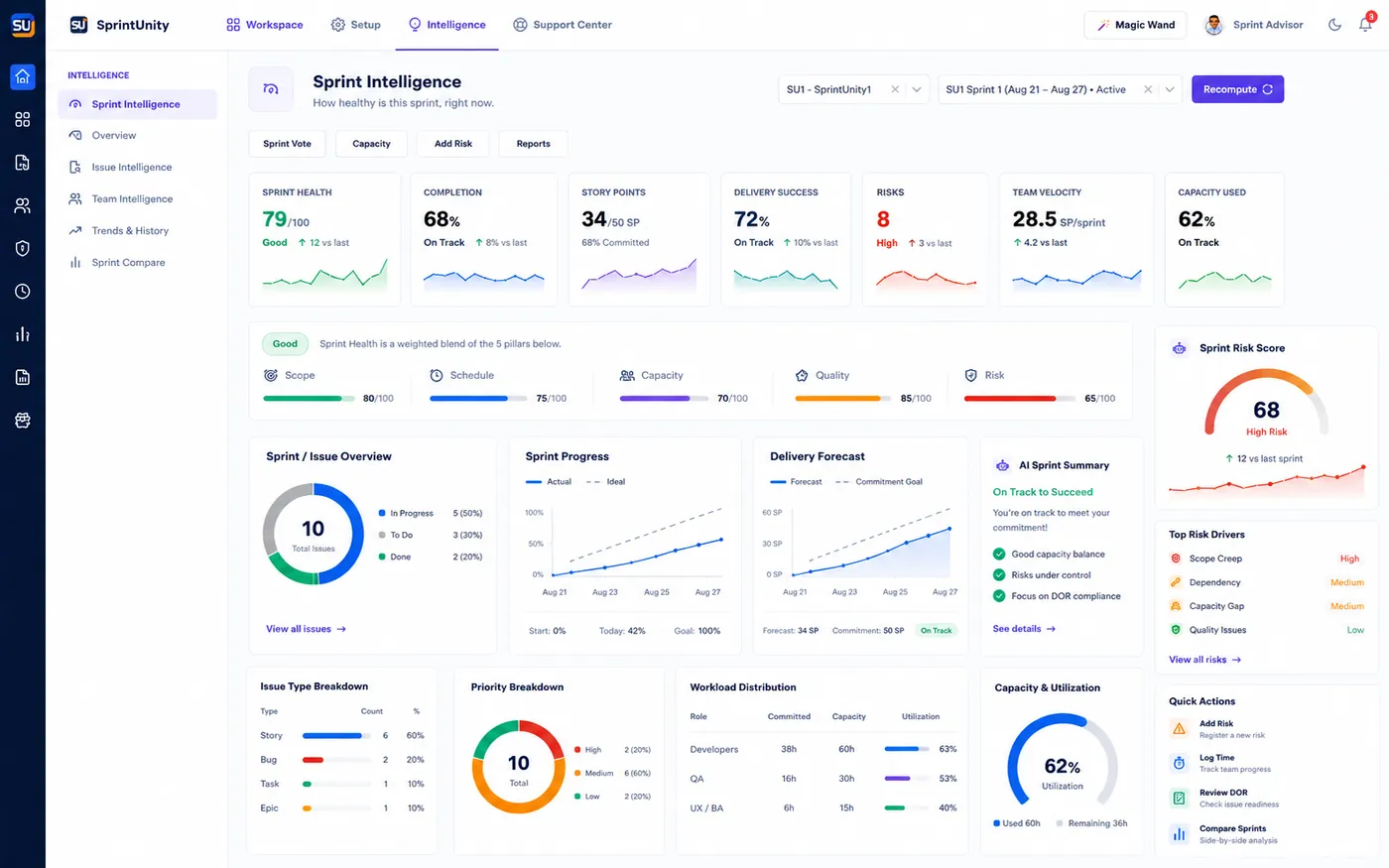Open the clock icon in left rail
1389x868 pixels.
point(22,292)
